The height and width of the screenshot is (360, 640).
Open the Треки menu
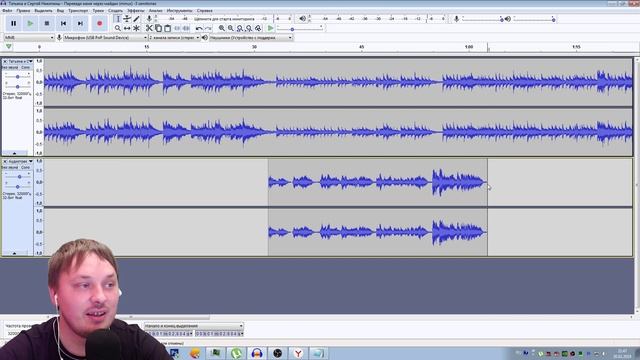[98, 11]
